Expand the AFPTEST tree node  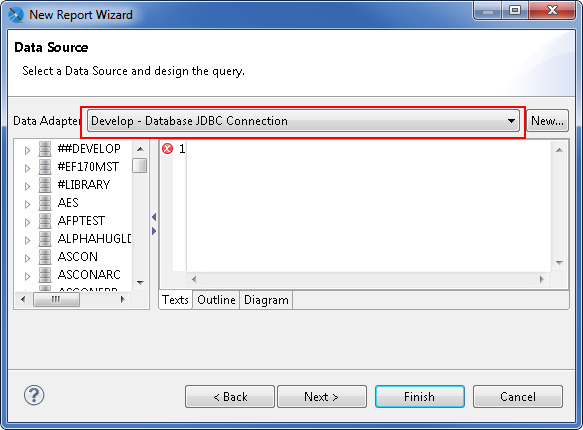27,222
